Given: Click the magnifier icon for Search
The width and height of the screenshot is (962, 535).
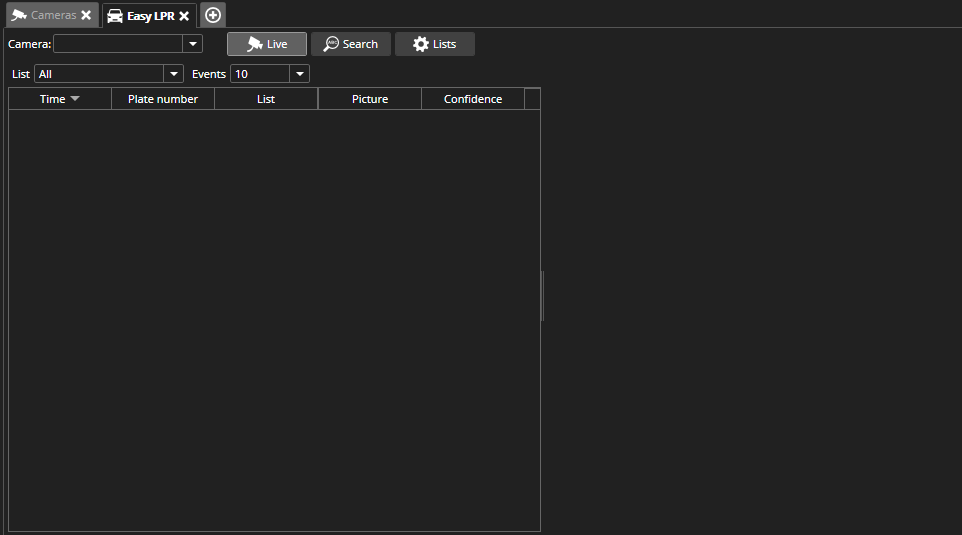Looking at the screenshot, I should [x=331, y=44].
